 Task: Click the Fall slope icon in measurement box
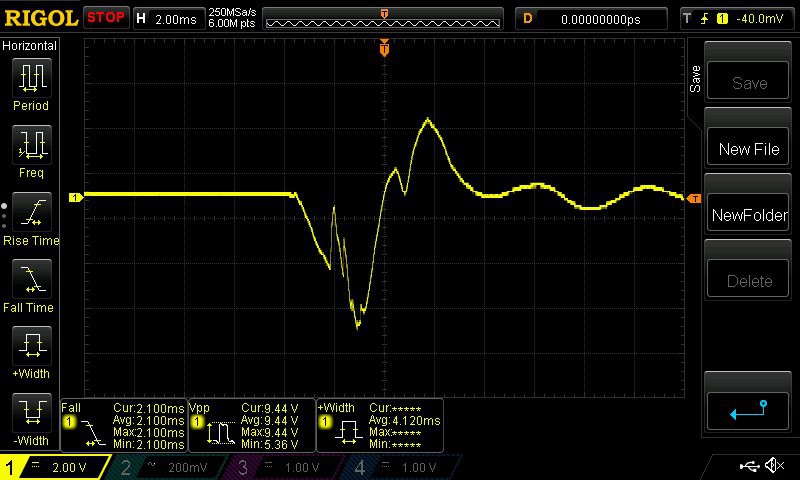(93, 434)
